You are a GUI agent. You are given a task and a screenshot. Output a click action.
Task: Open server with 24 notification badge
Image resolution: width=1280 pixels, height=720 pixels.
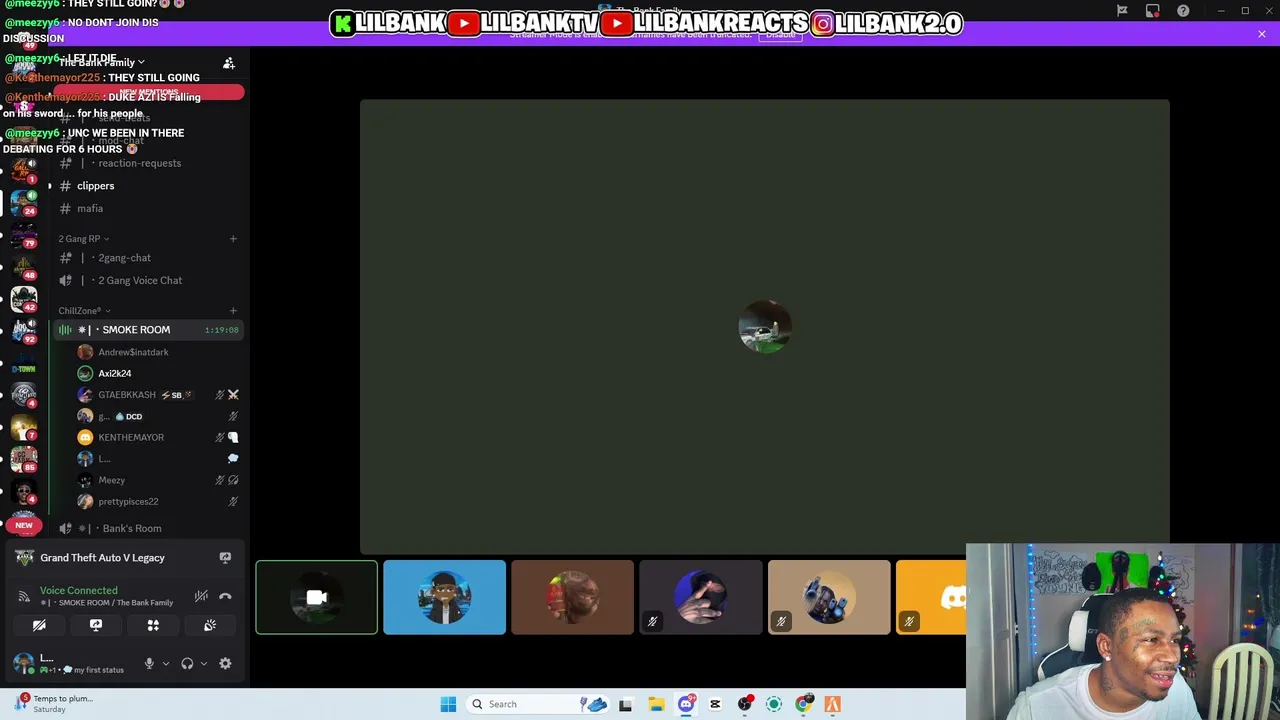point(24,202)
